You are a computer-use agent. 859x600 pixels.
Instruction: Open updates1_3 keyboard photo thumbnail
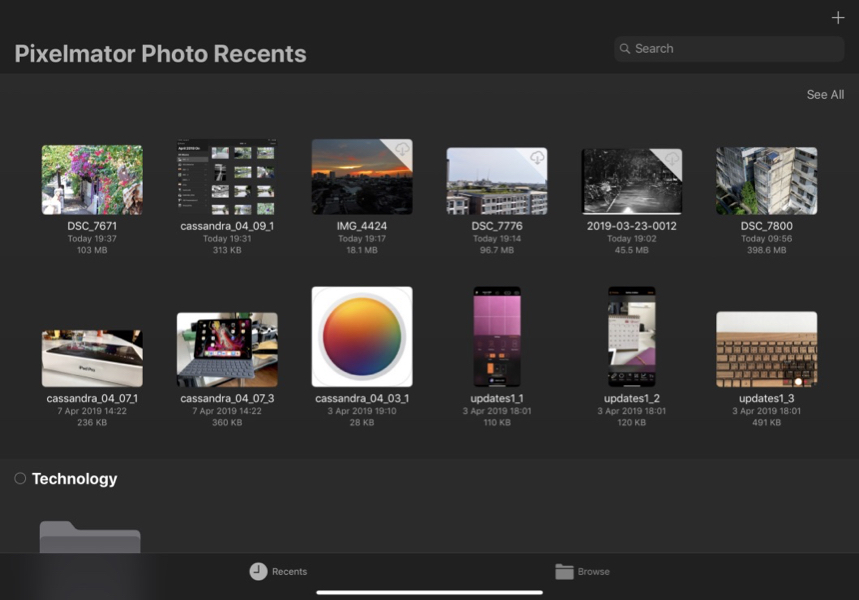766,350
